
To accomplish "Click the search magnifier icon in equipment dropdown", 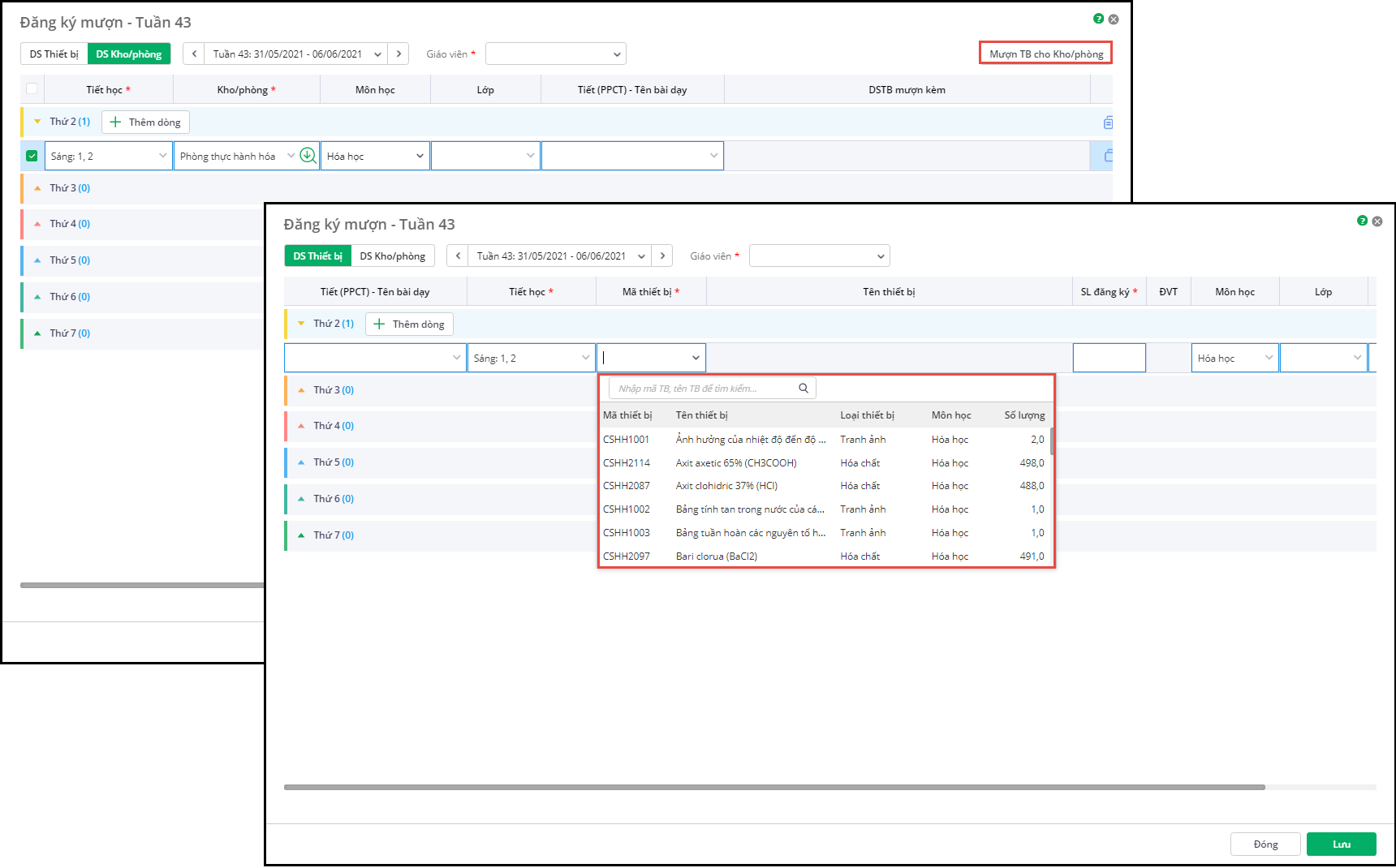I will point(803,389).
